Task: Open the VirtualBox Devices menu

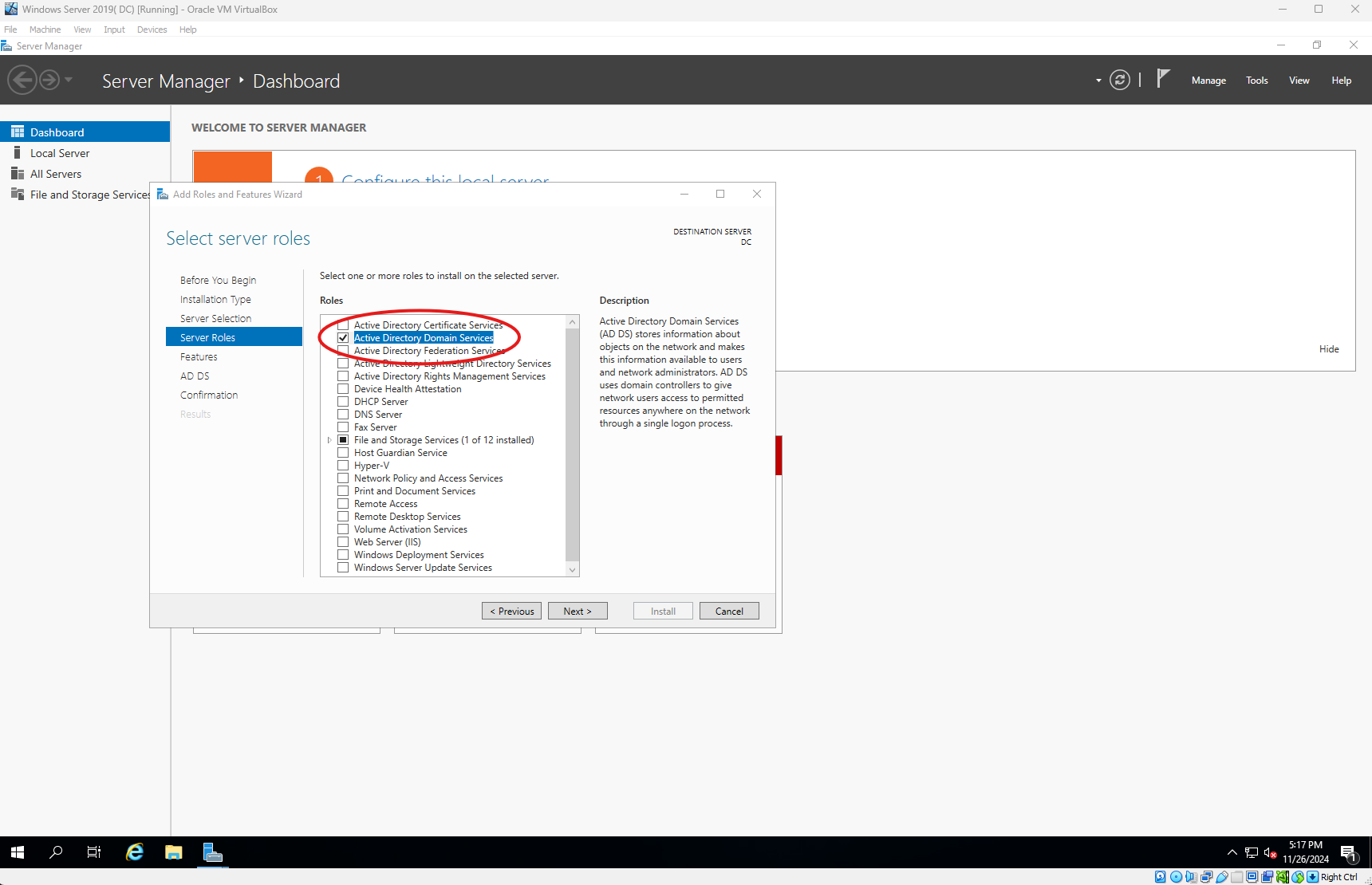Action: tap(152, 29)
